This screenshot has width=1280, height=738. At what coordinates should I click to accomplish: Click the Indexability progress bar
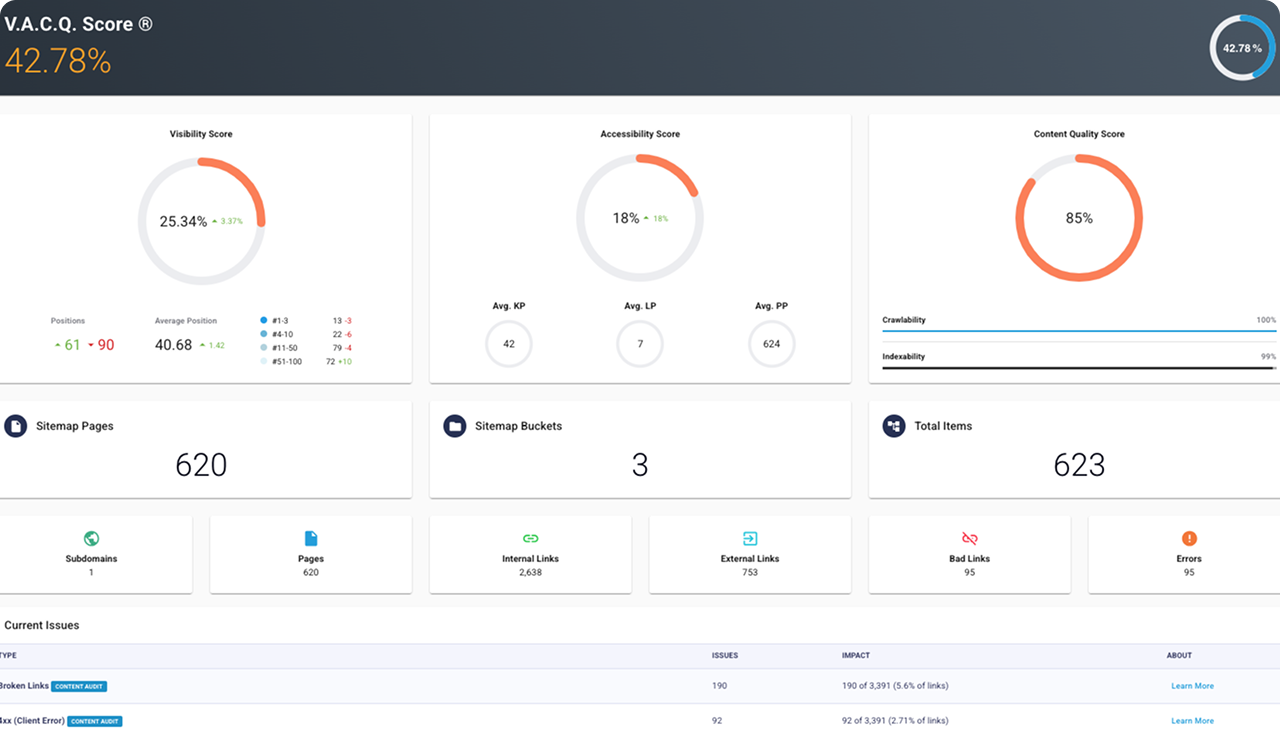tap(1079, 367)
